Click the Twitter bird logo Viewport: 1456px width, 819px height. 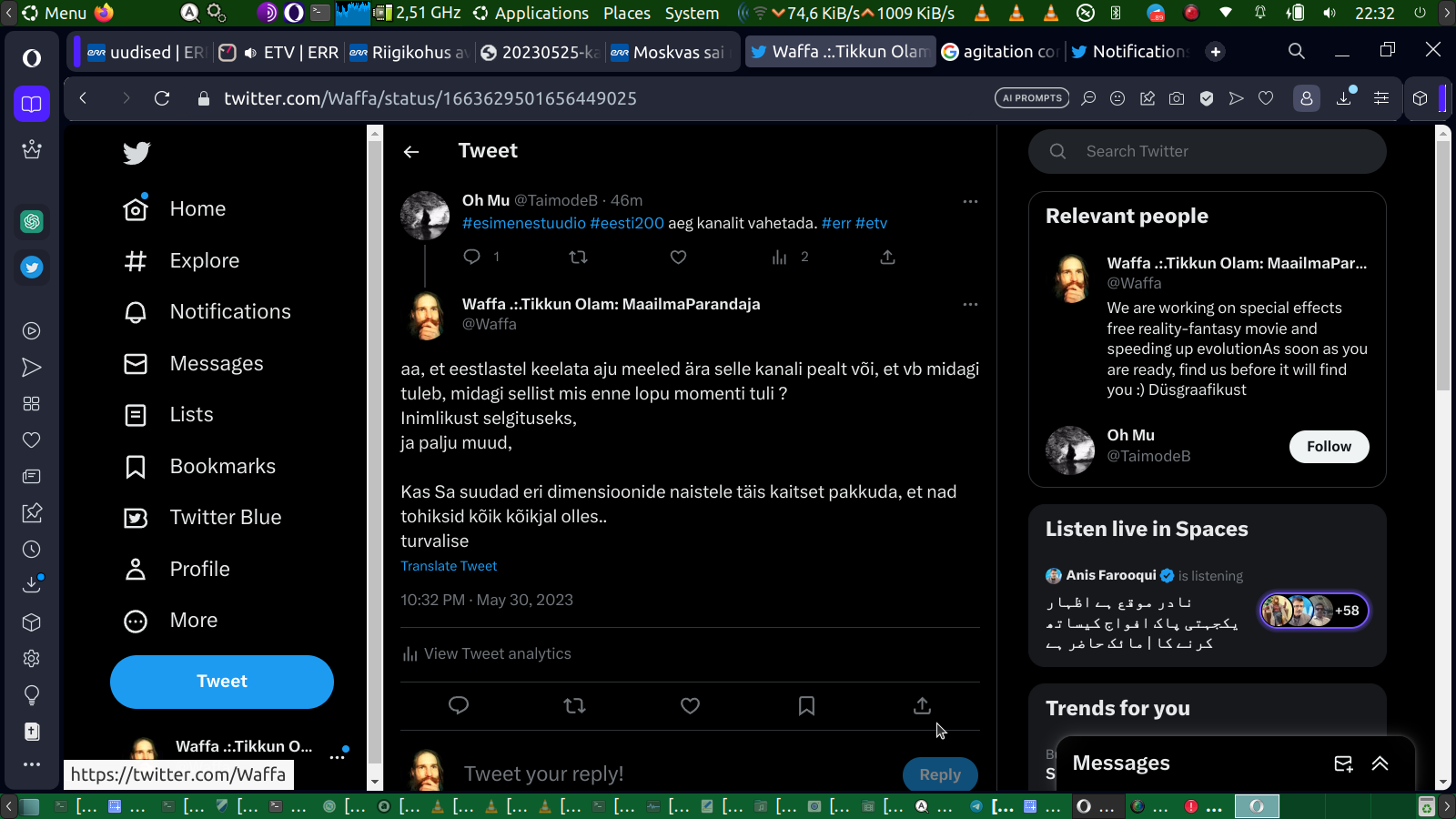(x=136, y=153)
